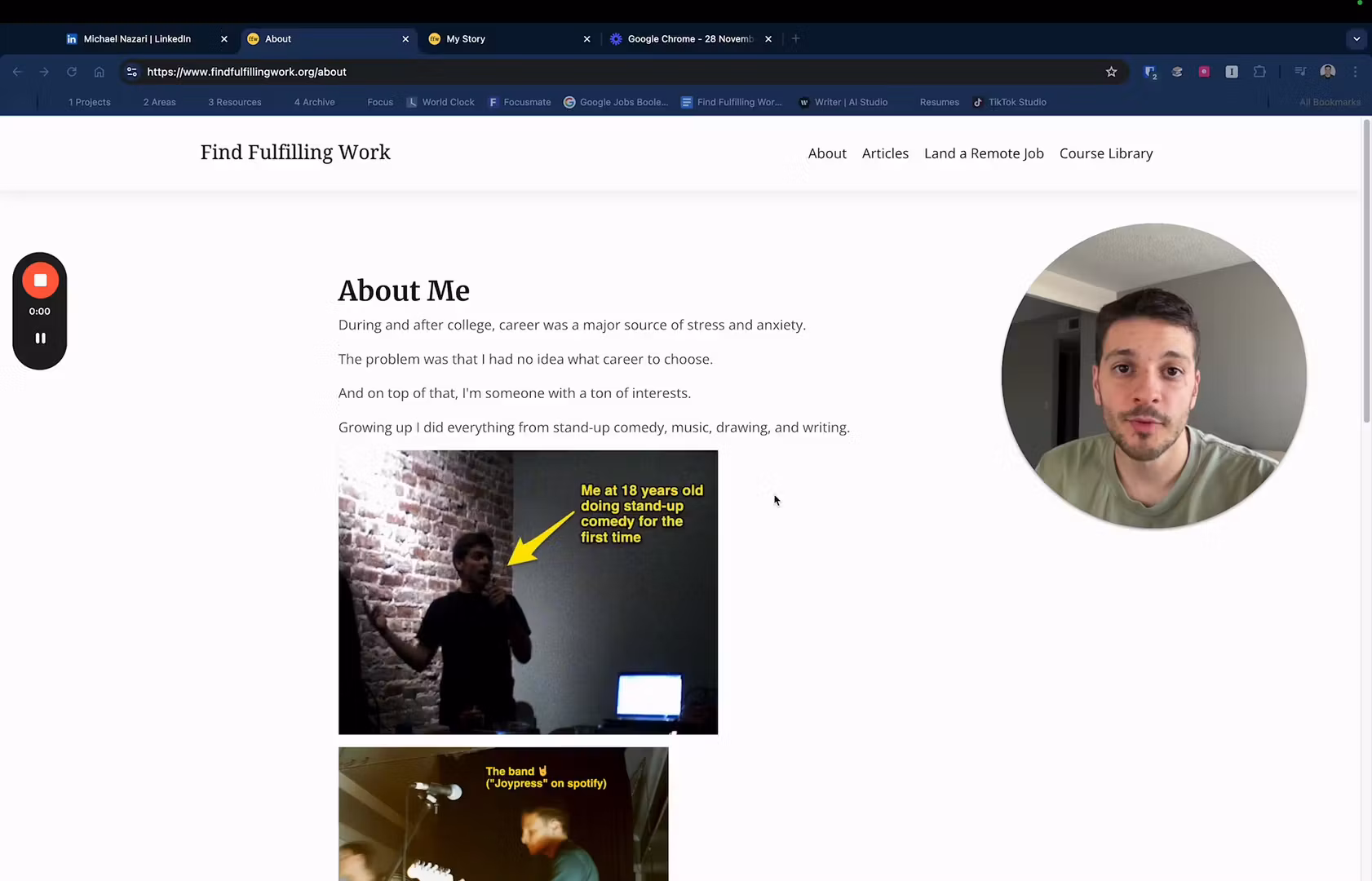Close the My Story tab
1372x881 pixels.
coord(586,38)
